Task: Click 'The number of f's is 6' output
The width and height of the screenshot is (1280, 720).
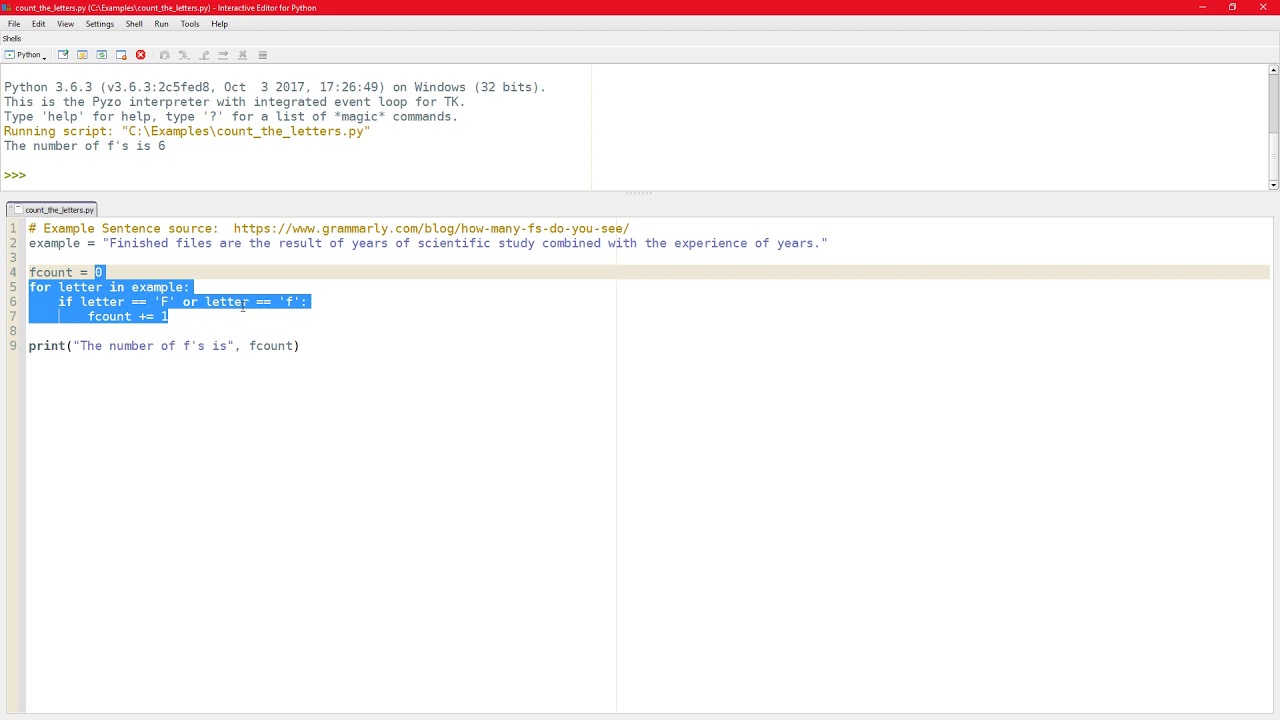Action: [85, 146]
